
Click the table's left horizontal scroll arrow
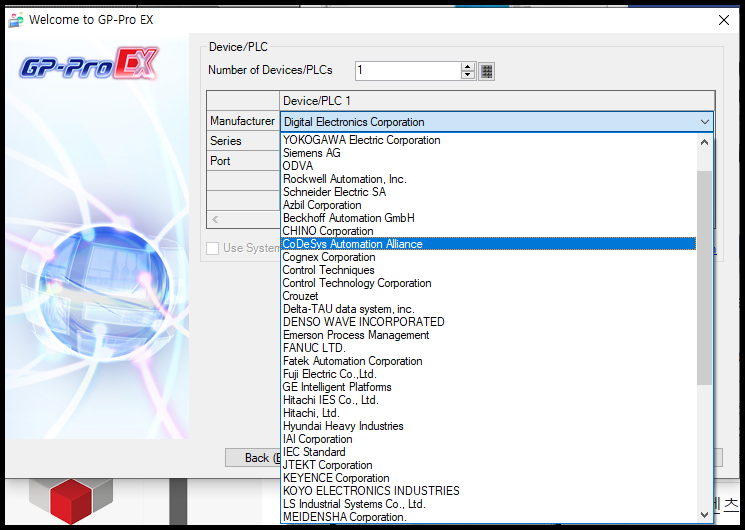point(215,219)
